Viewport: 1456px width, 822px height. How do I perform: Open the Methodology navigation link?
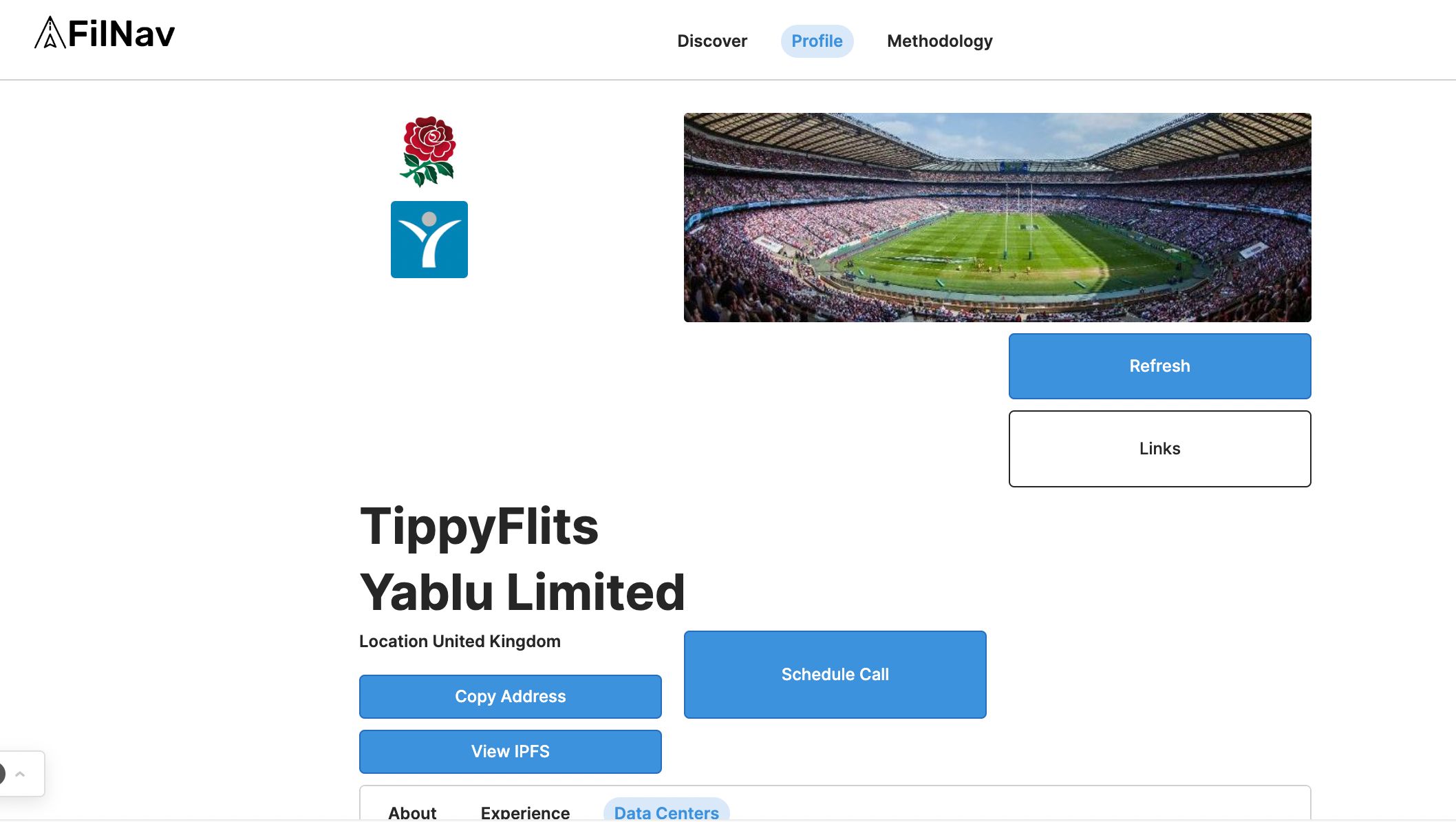click(939, 41)
